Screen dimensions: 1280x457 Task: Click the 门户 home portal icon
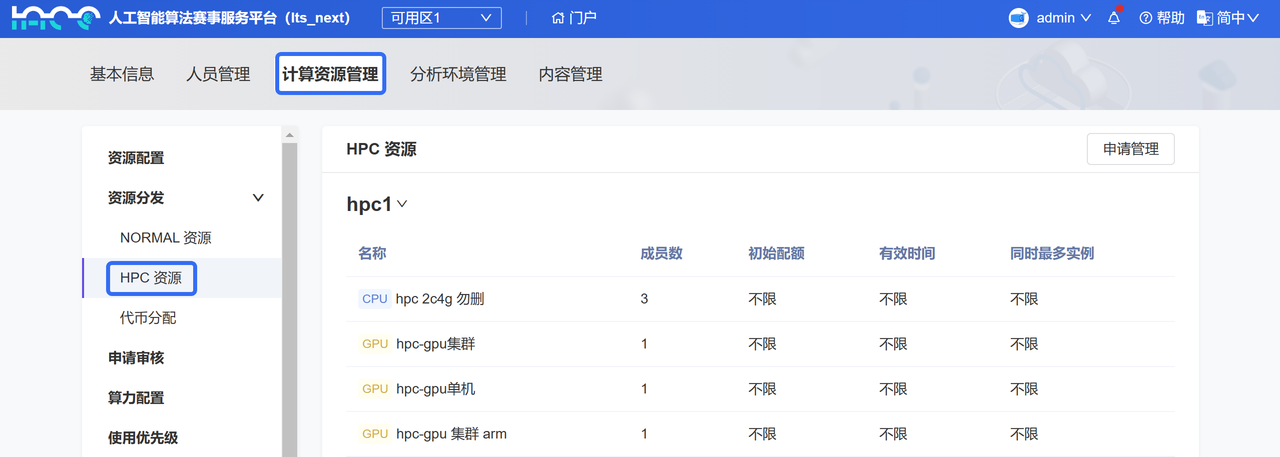click(558, 18)
